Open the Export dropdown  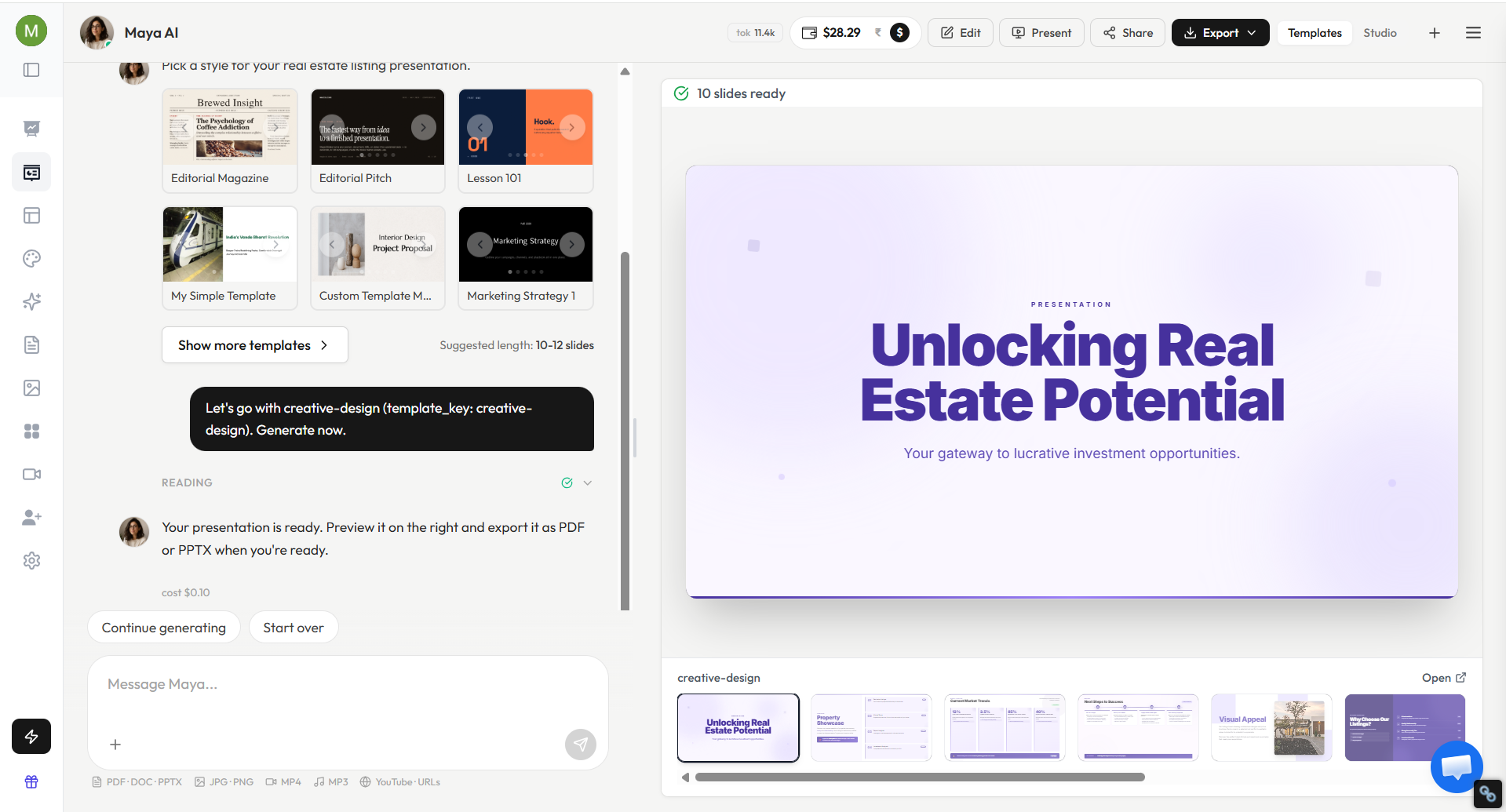[1220, 33]
